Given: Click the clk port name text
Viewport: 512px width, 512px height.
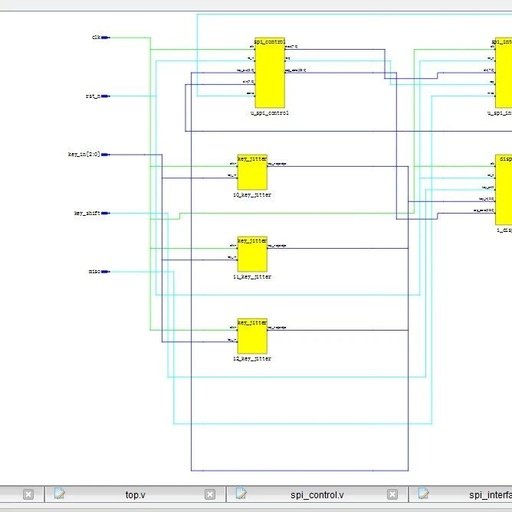Looking at the screenshot, I should click(x=96, y=37).
